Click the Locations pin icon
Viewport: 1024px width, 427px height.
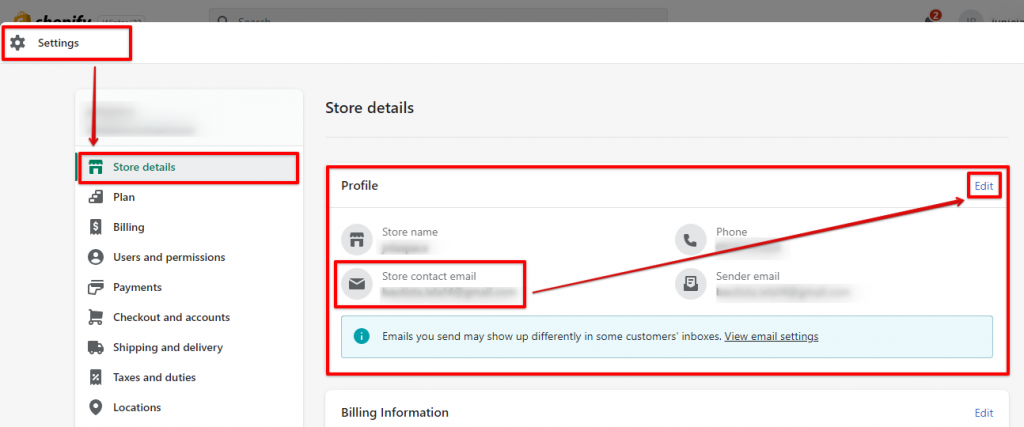point(96,407)
